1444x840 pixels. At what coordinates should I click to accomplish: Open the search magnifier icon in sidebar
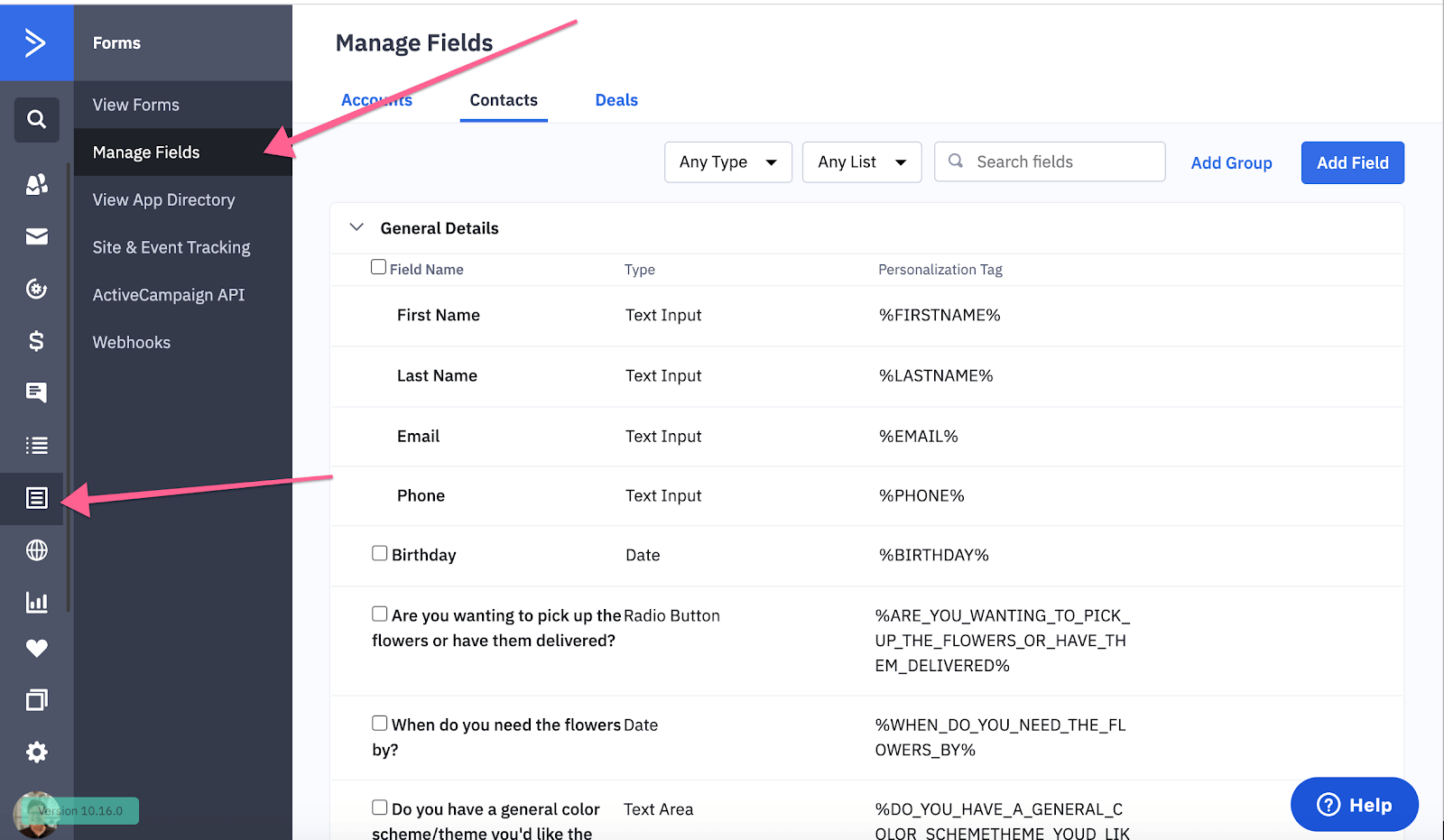pos(36,119)
